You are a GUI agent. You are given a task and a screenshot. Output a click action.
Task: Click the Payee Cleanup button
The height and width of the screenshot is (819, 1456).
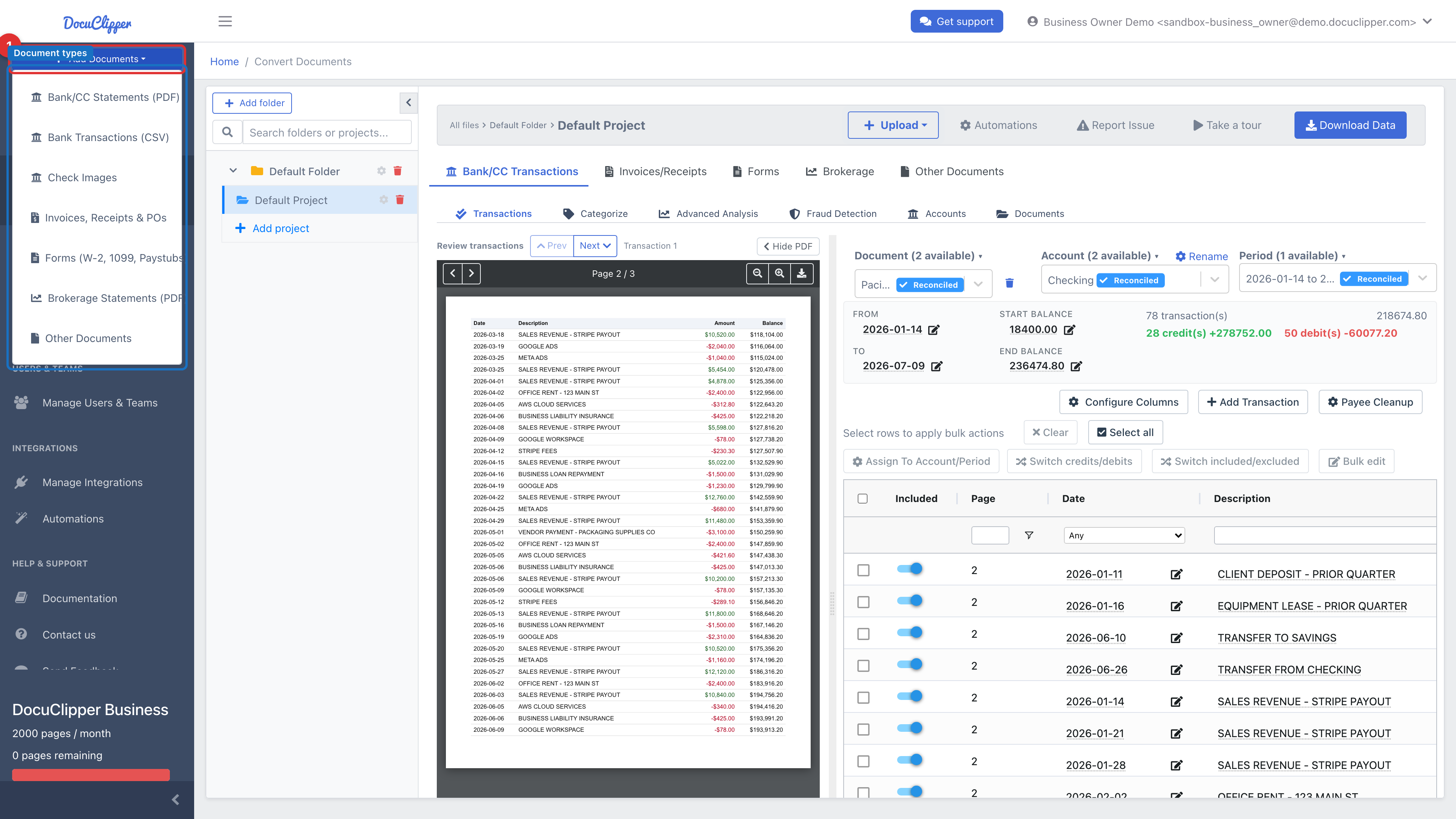tap(1370, 402)
